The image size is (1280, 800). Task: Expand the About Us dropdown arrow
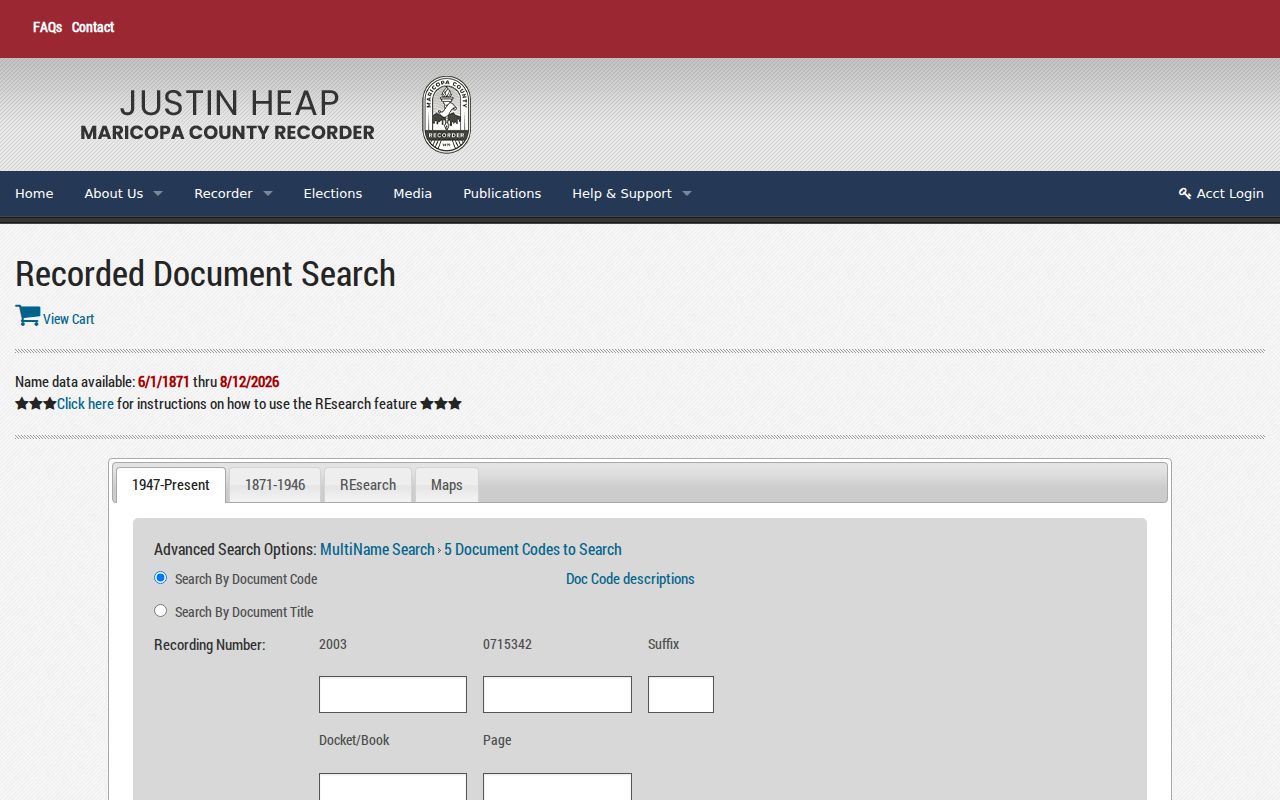158,194
